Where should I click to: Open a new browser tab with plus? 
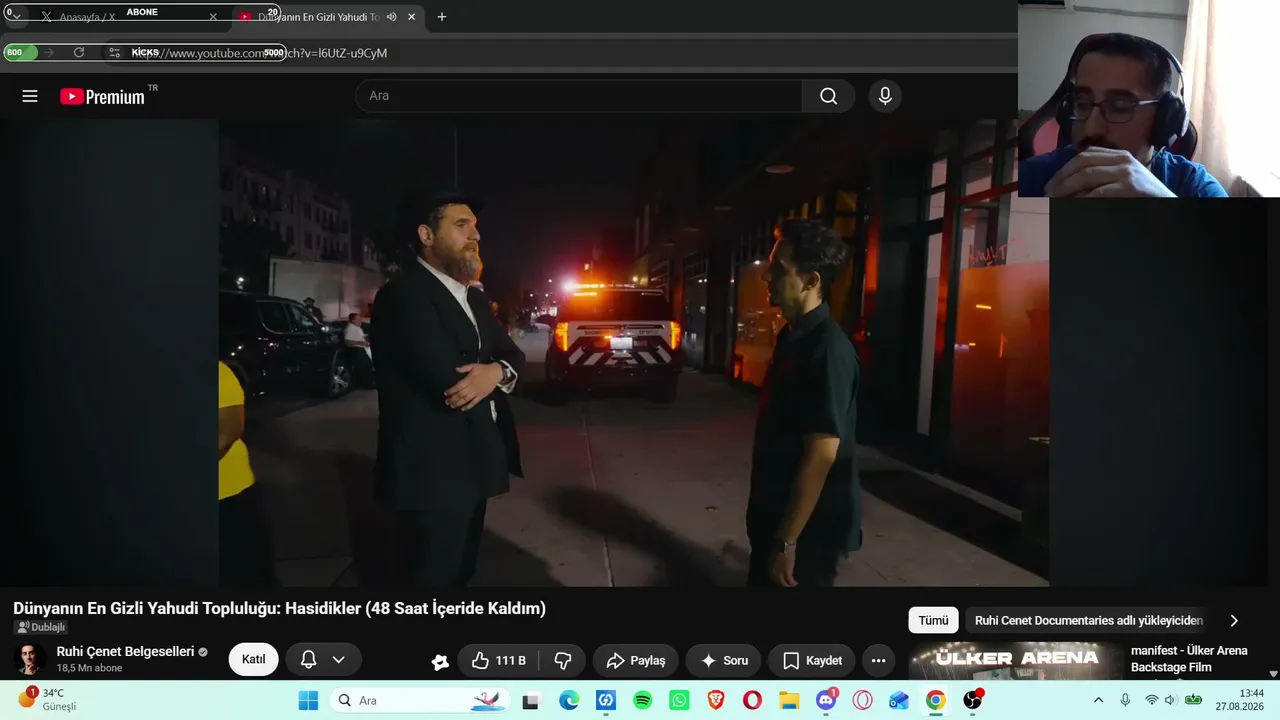441,17
